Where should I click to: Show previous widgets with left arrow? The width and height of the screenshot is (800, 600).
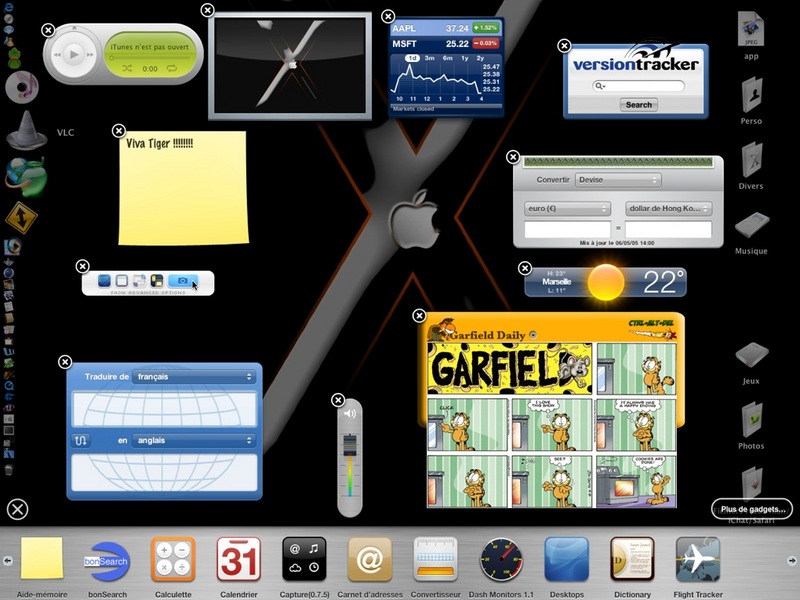click(x=8, y=561)
